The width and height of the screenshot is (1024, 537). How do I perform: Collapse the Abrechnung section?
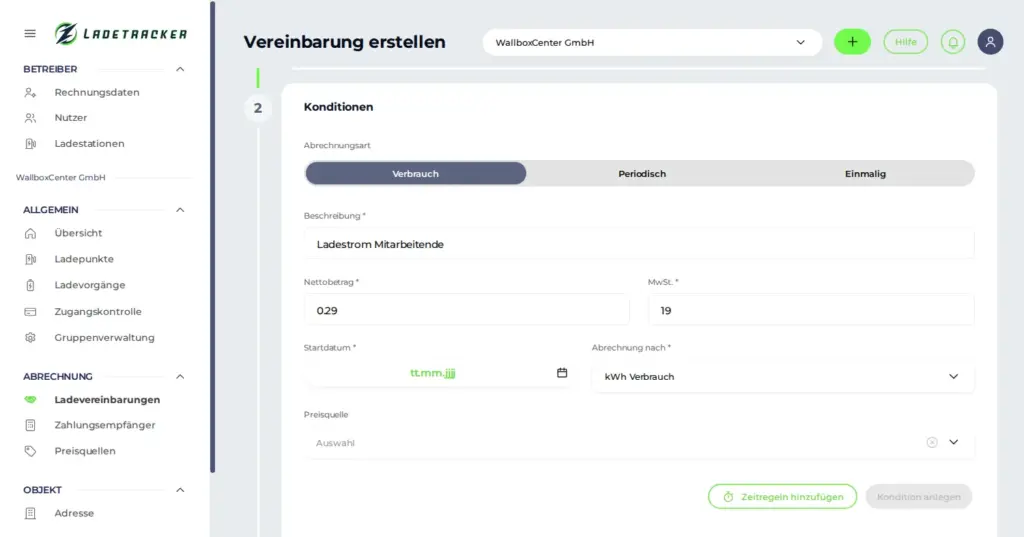180,376
